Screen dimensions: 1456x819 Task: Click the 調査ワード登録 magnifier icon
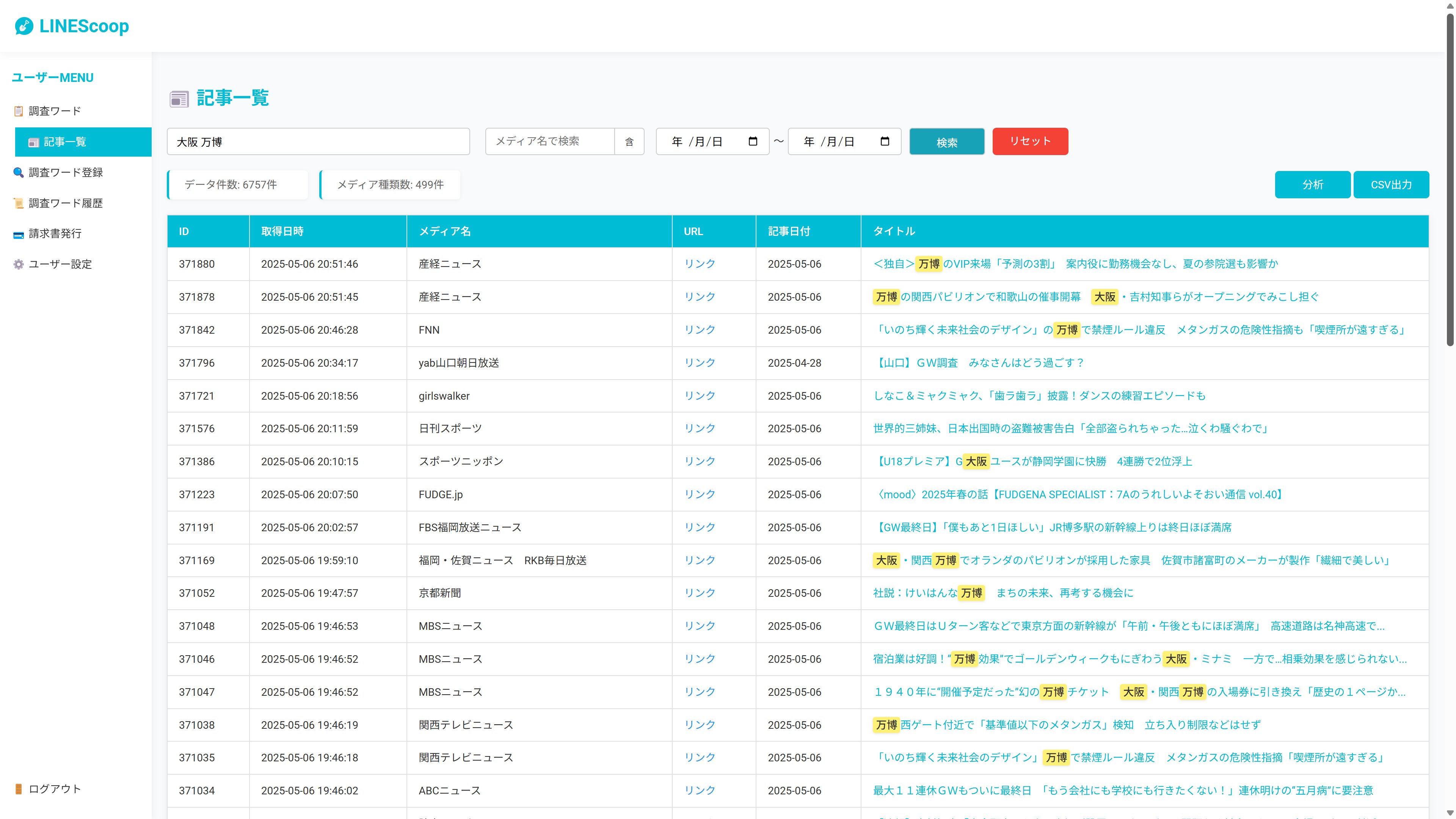(x=19, y=173)
